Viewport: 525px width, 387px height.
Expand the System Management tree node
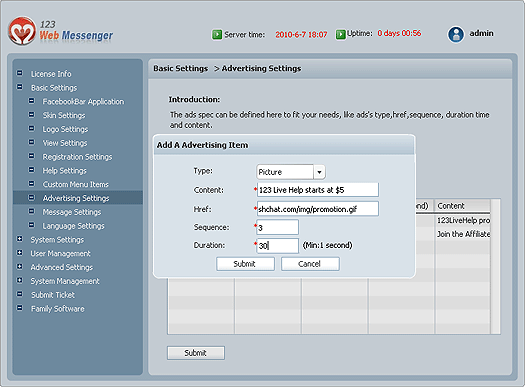coord(20,280)
